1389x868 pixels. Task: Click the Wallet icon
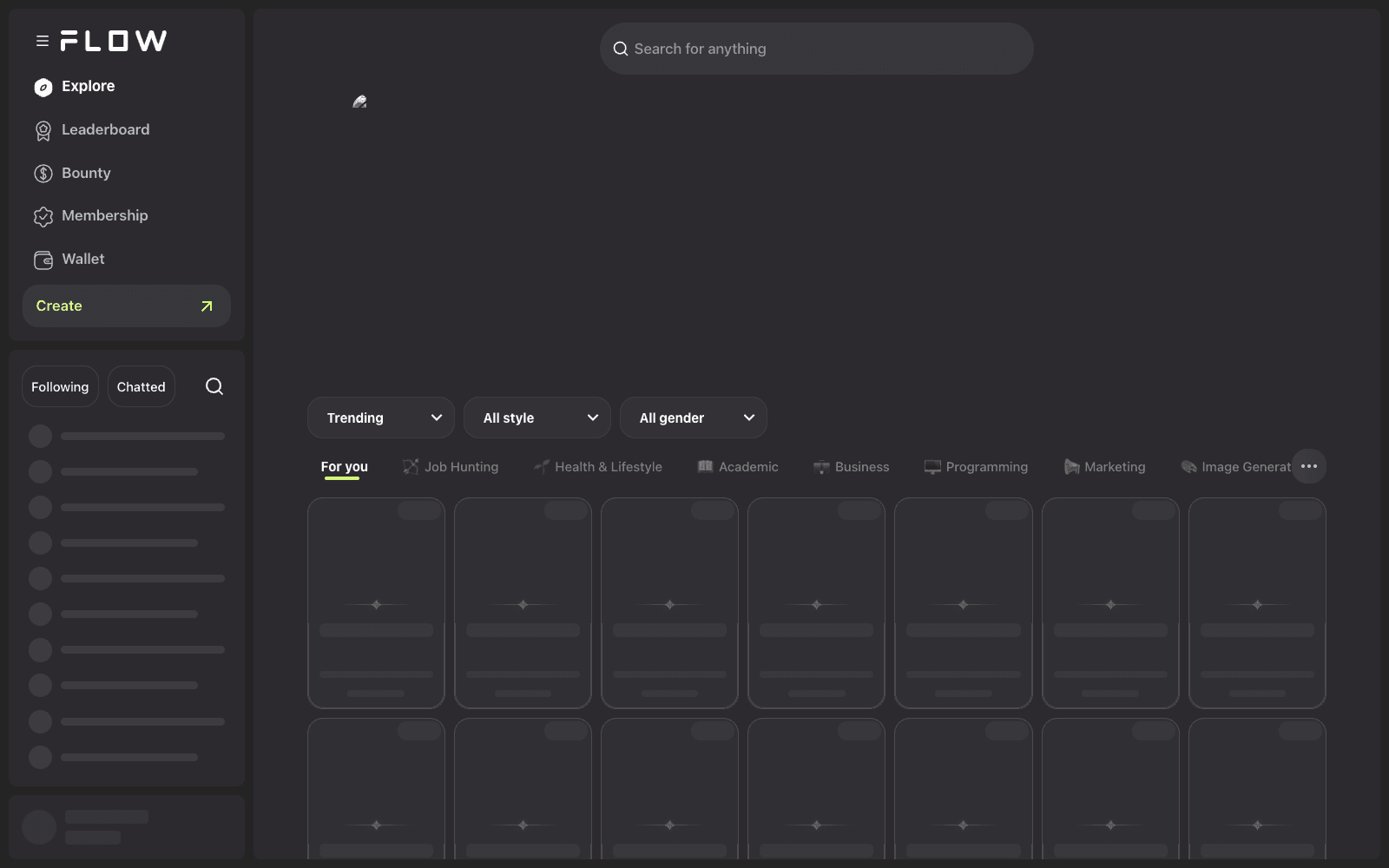coord(43,260)
